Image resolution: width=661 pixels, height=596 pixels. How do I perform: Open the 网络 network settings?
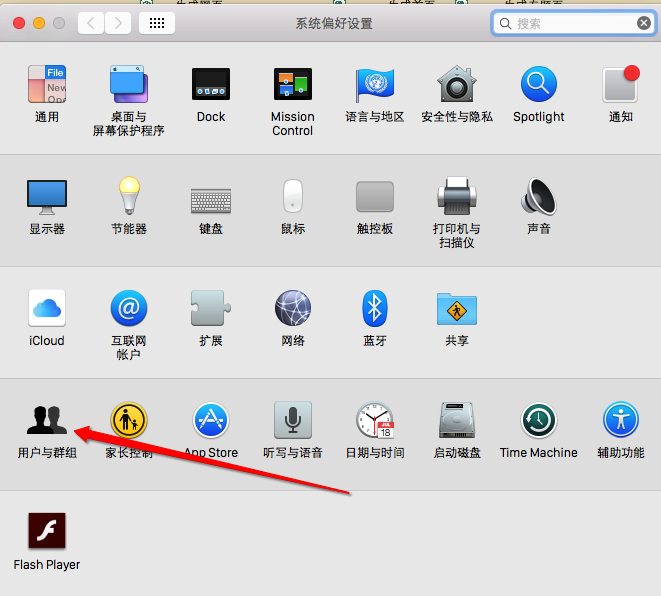(293, 309)
